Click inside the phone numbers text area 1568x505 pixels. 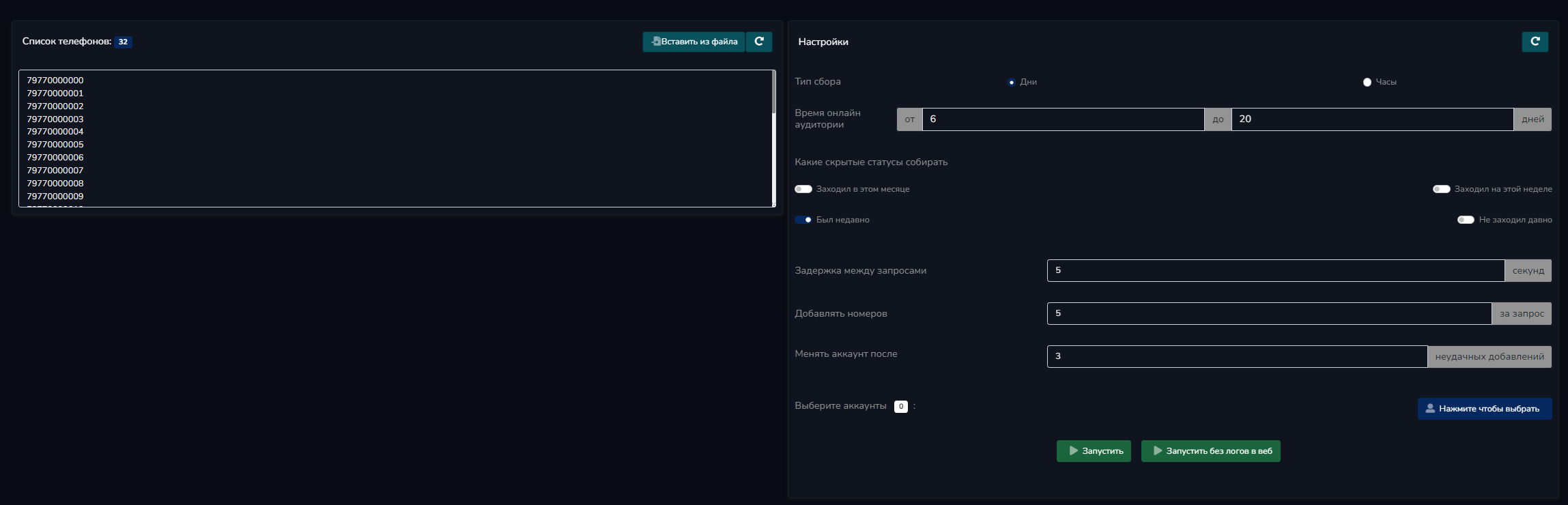[396, 138]
